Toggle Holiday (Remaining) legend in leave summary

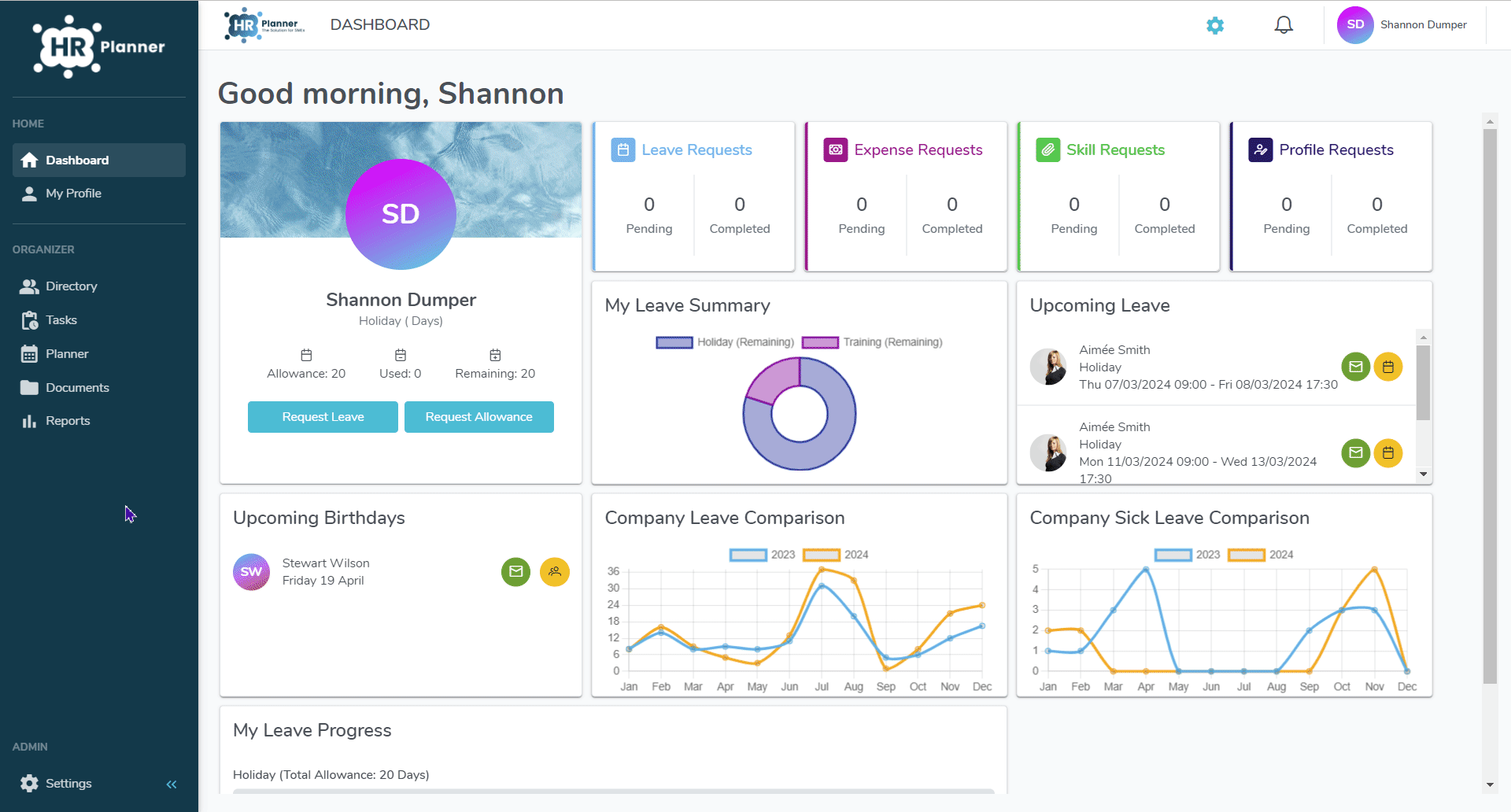coord(725,342)
